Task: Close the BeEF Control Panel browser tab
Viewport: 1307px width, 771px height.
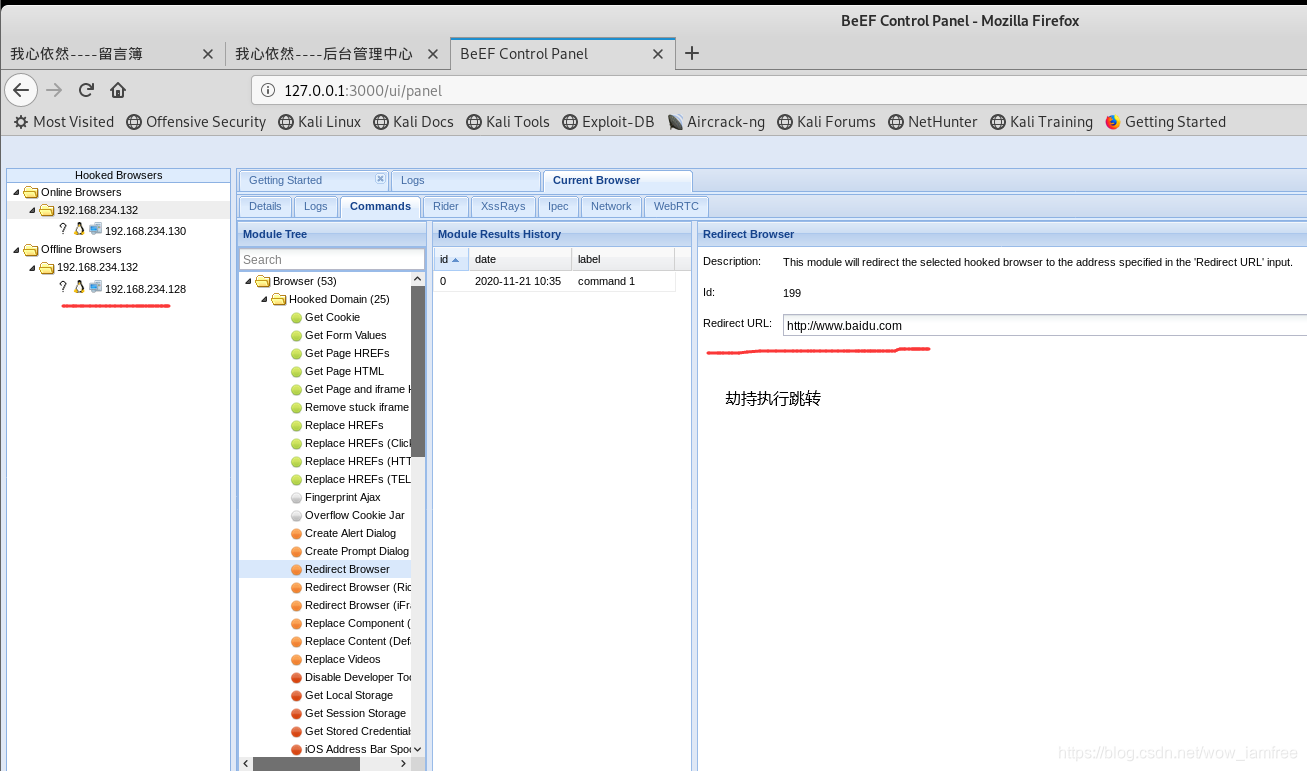Action: point(658,54)
